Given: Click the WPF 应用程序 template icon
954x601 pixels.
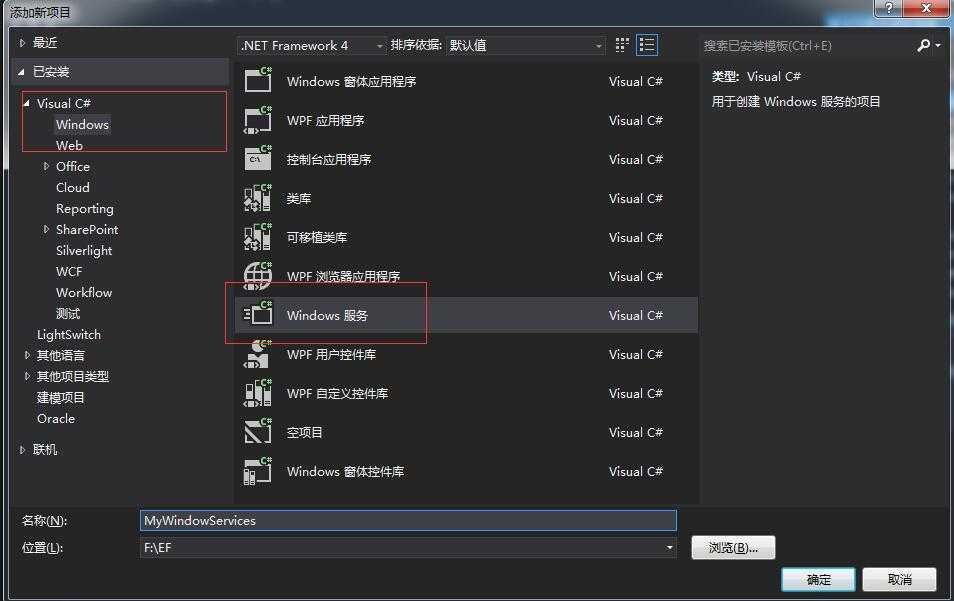Looking at the screenshot, I should pos(258,119).
